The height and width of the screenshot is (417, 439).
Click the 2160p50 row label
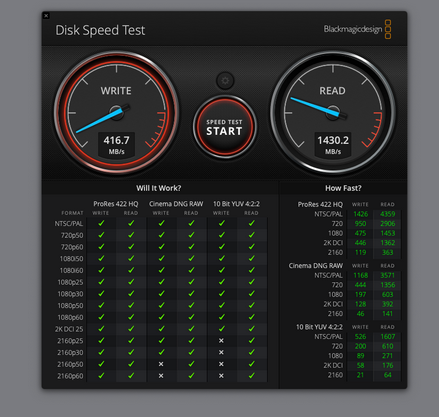[x=70, y=364]
